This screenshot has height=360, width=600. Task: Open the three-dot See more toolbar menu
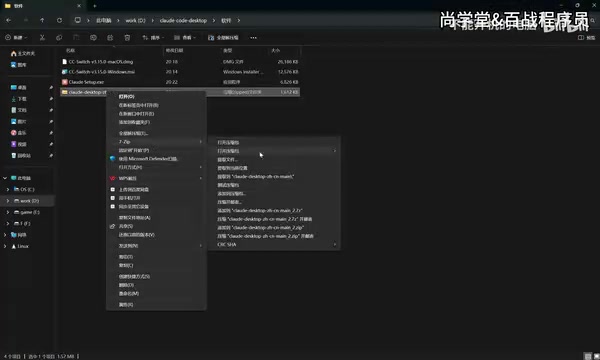coord(253,37)
